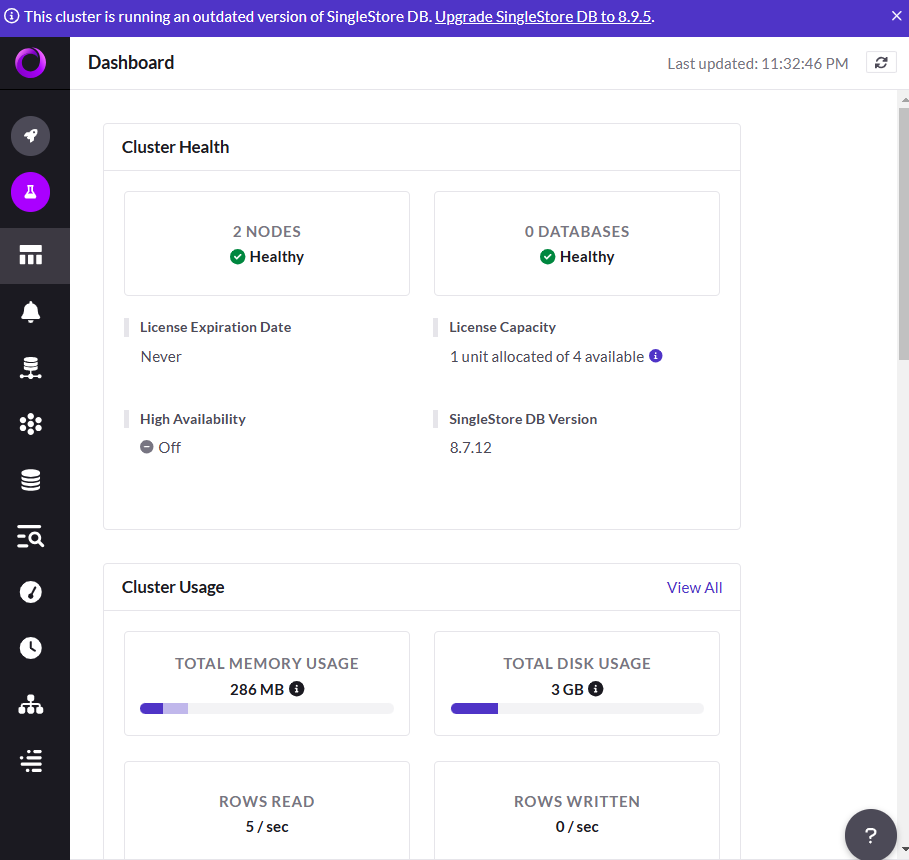Open the server hosts sidebar icon

point(31,368)
